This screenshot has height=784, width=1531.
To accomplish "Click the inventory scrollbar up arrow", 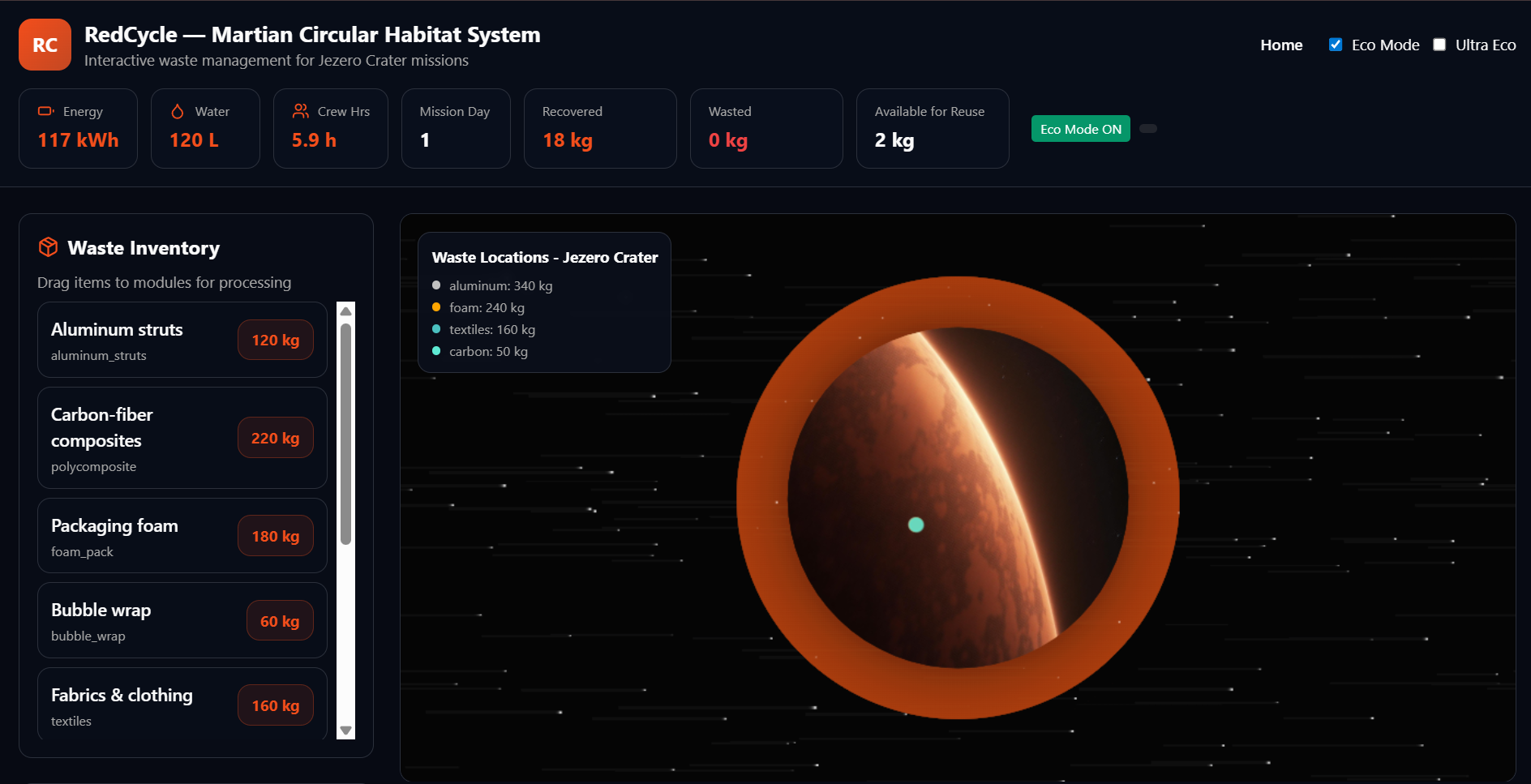I will (346, 311).
